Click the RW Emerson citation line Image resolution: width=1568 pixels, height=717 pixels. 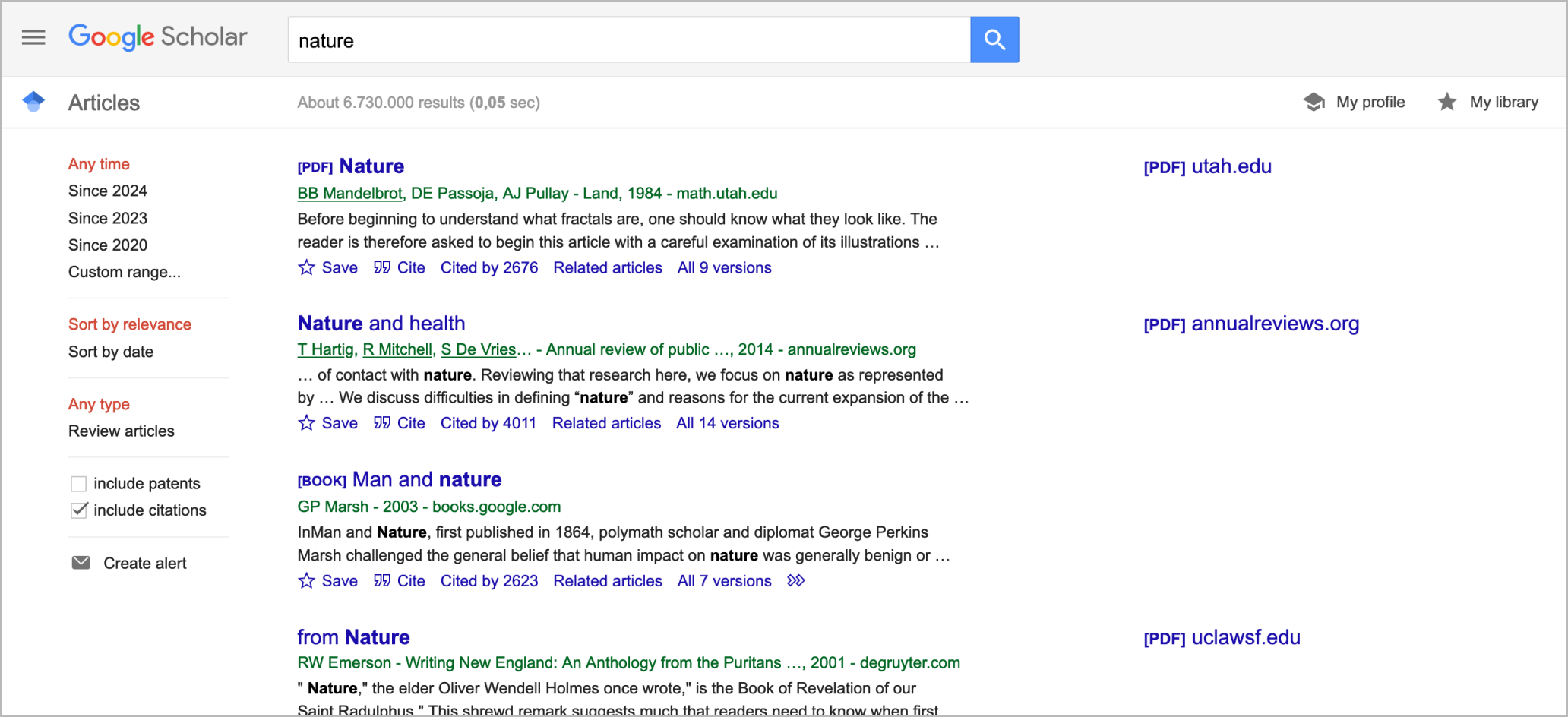point(629,662)
